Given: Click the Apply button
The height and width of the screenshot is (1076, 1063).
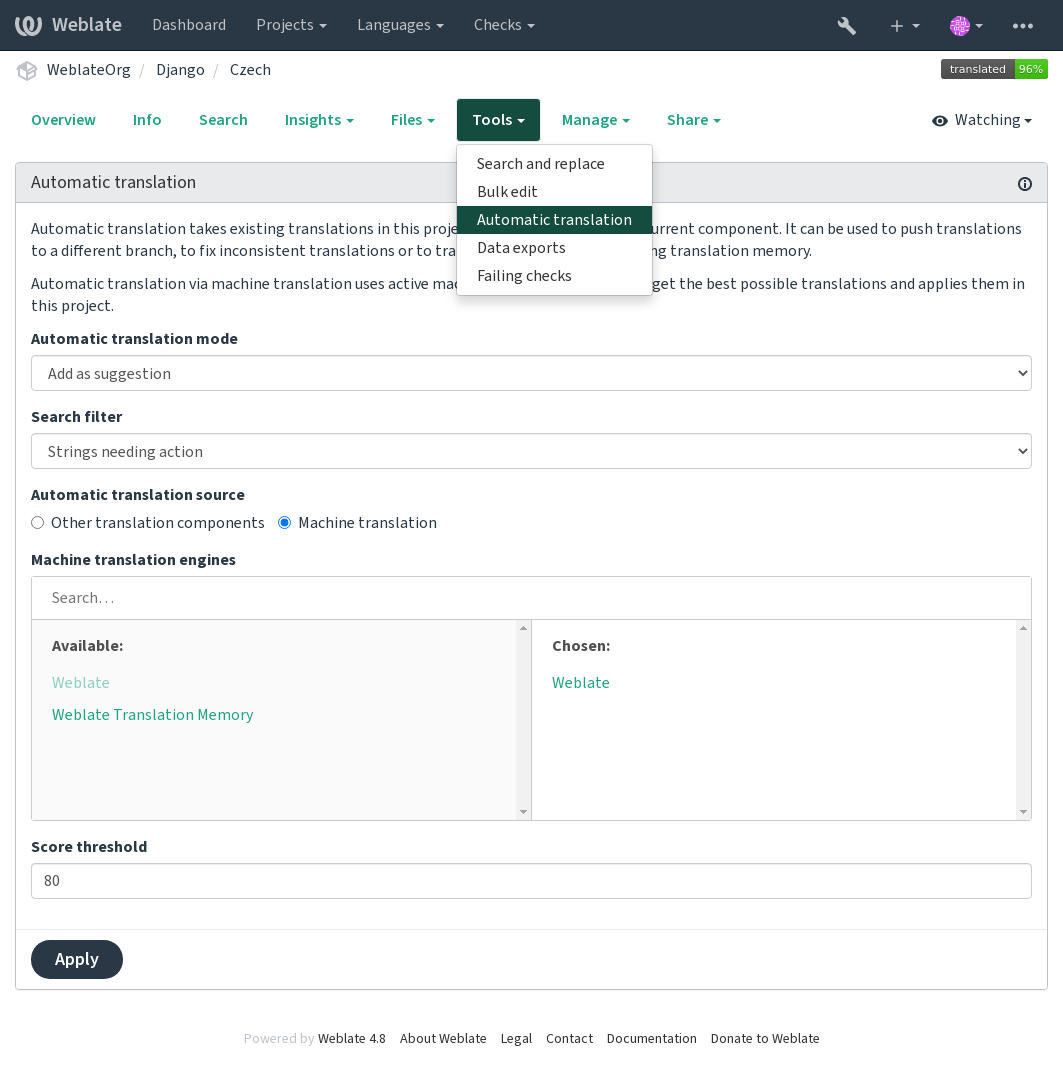Looking at the screenshot, I should point(77,959).
